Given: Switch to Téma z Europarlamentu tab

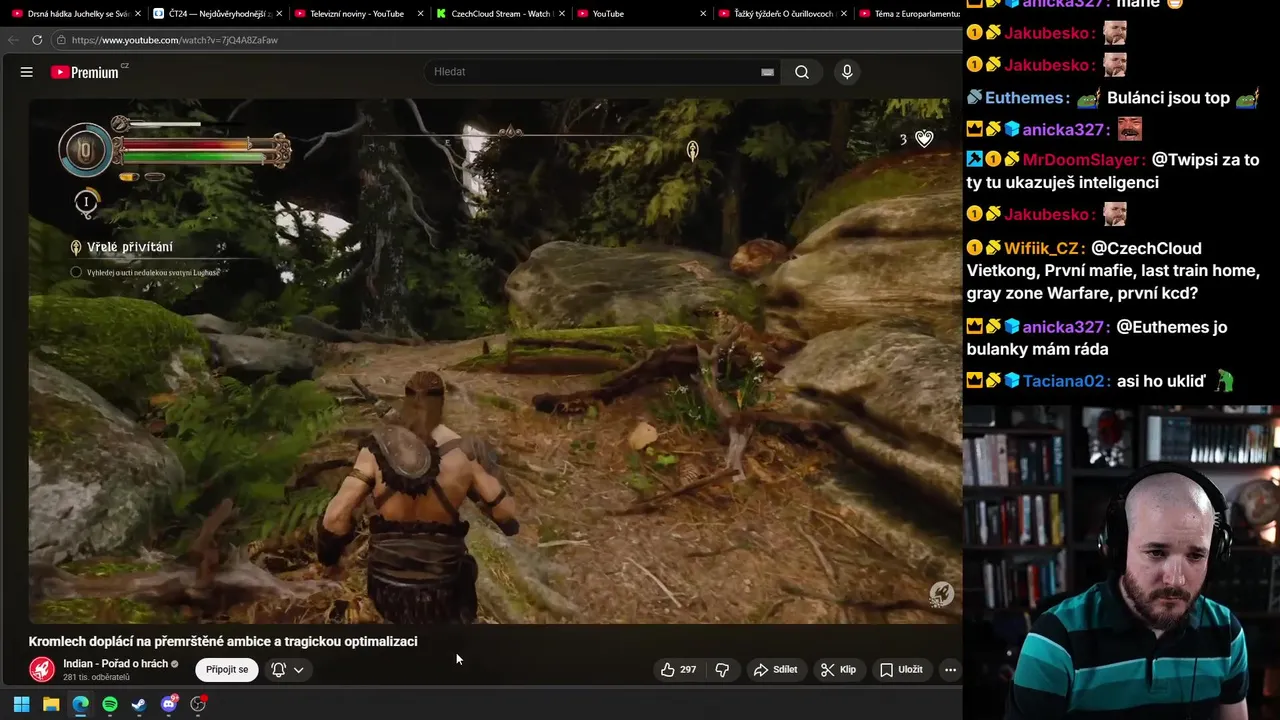Looking at the screenshot, I should [910, 14].
